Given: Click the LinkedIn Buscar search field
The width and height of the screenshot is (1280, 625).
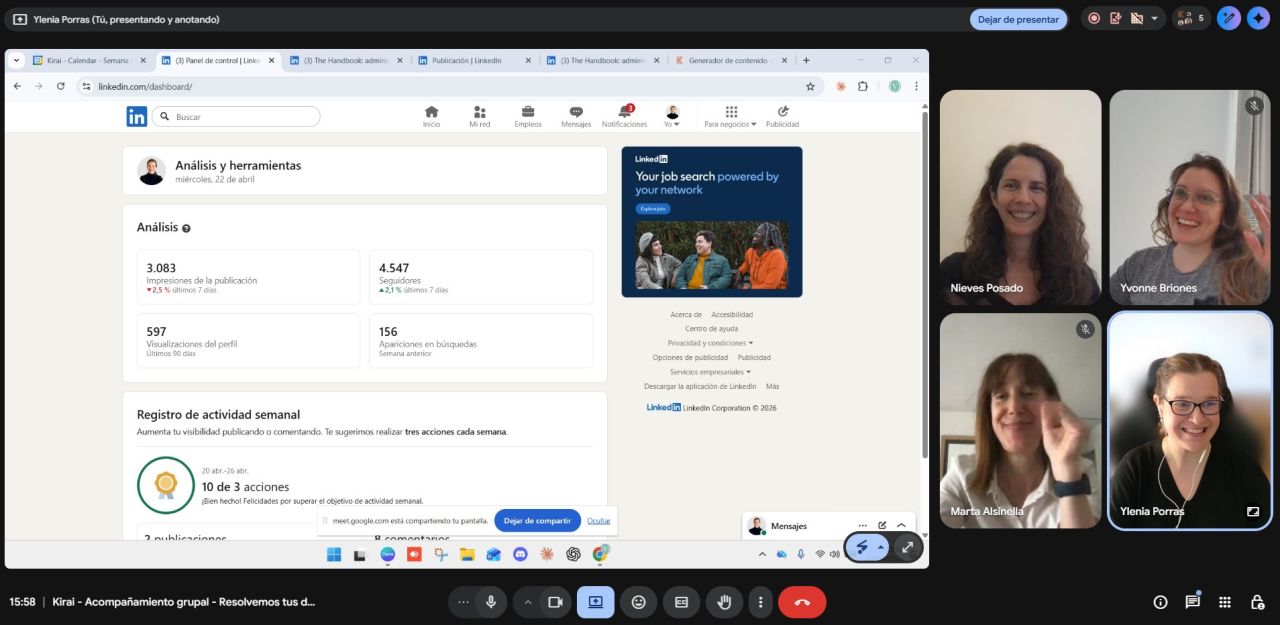Looking at the screenshot, I should tap(236, 117).
